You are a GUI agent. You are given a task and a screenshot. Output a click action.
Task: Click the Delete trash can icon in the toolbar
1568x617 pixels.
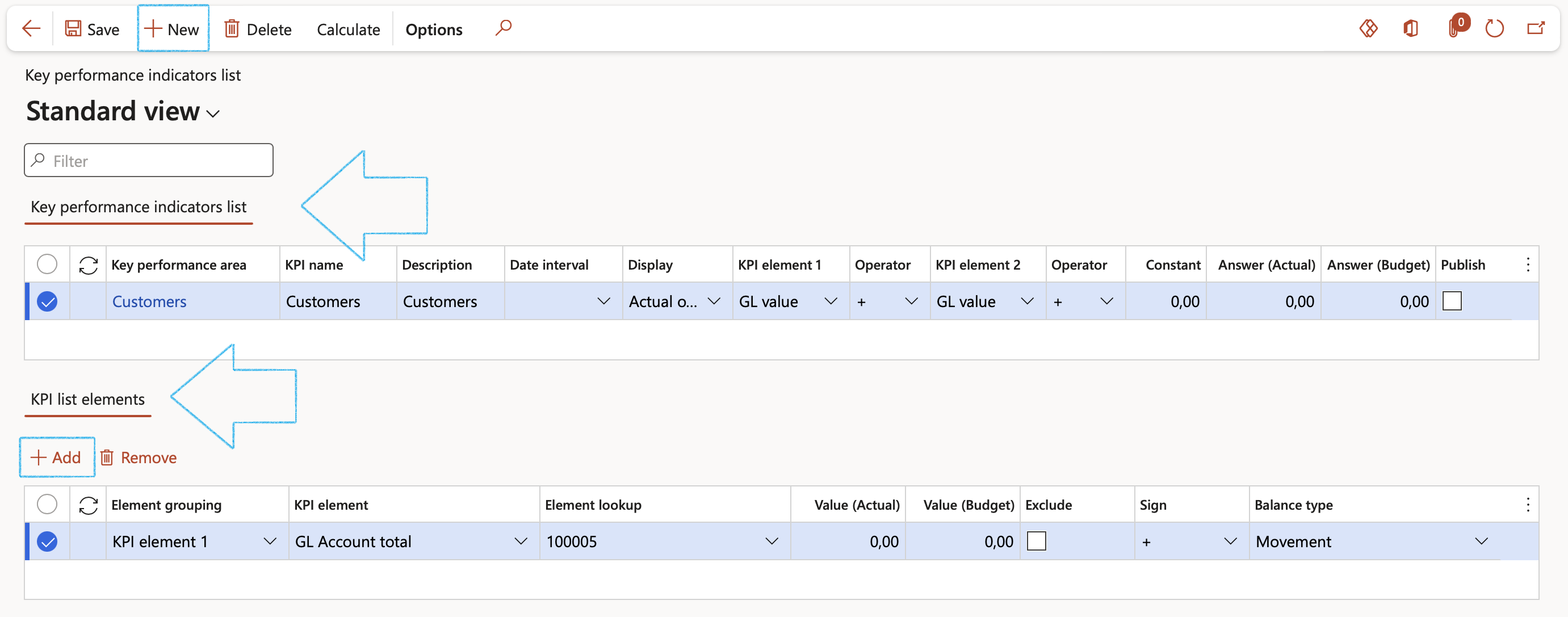coord(231,28)
